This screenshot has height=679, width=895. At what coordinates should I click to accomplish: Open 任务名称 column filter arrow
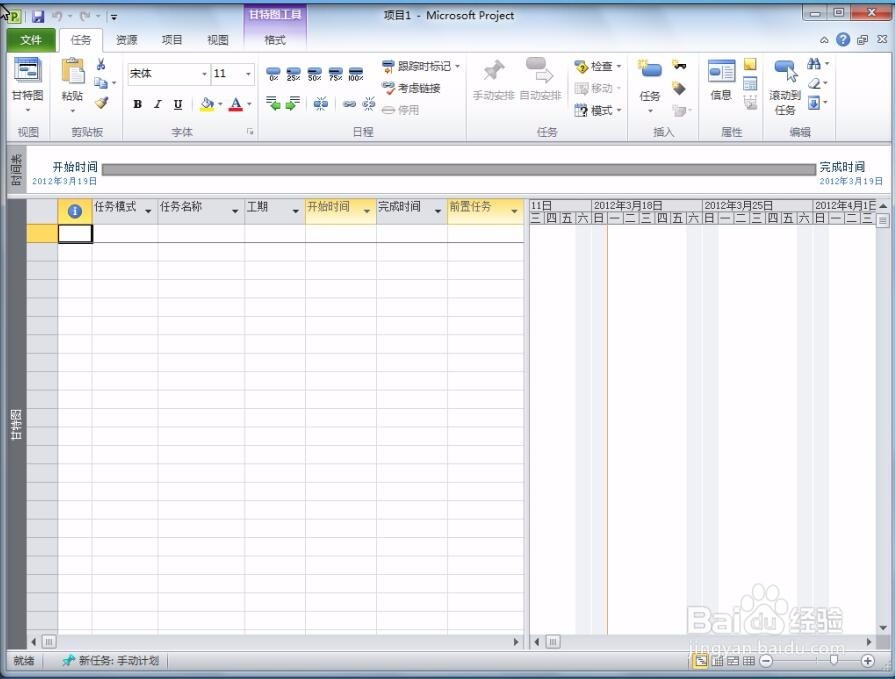pyautogui.click(x=235, y=211)
